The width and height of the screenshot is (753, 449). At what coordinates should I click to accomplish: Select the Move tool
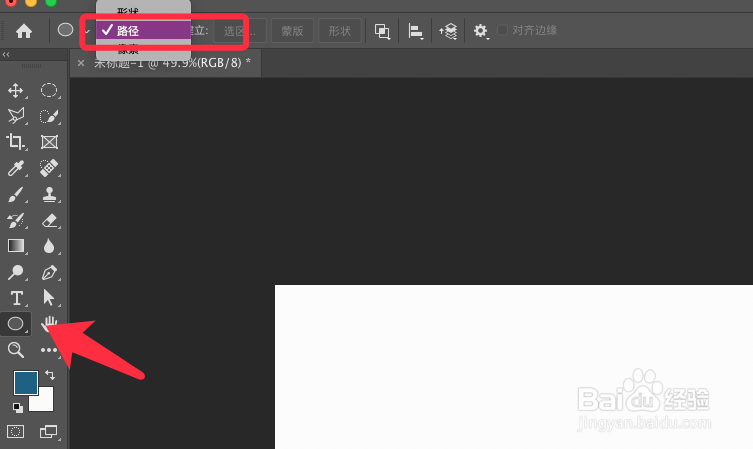tap(15, 90)
